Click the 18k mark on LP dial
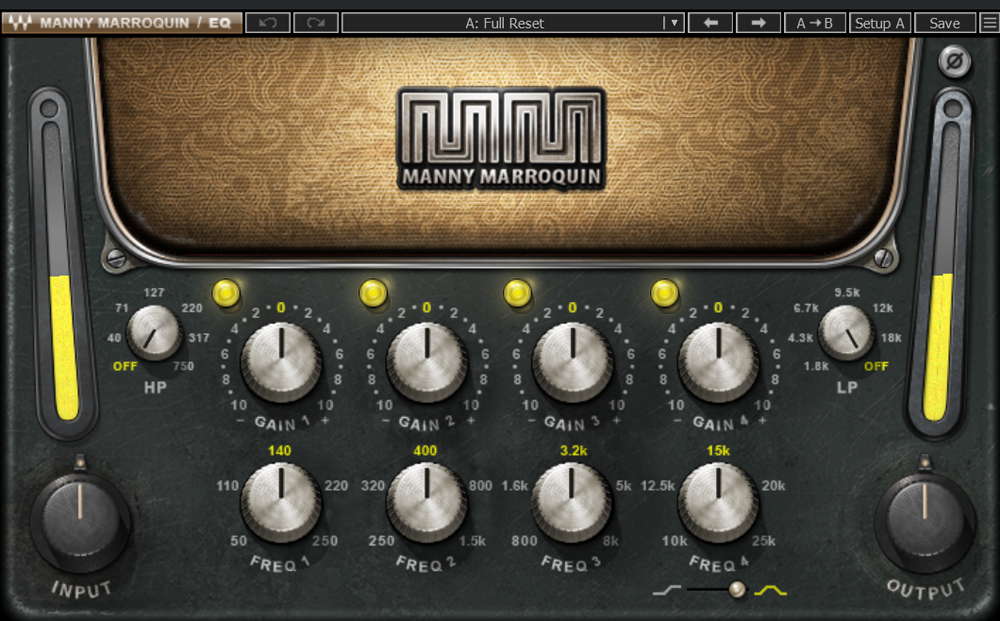This screenshot has height=621, width=1000. click(891, 337)
